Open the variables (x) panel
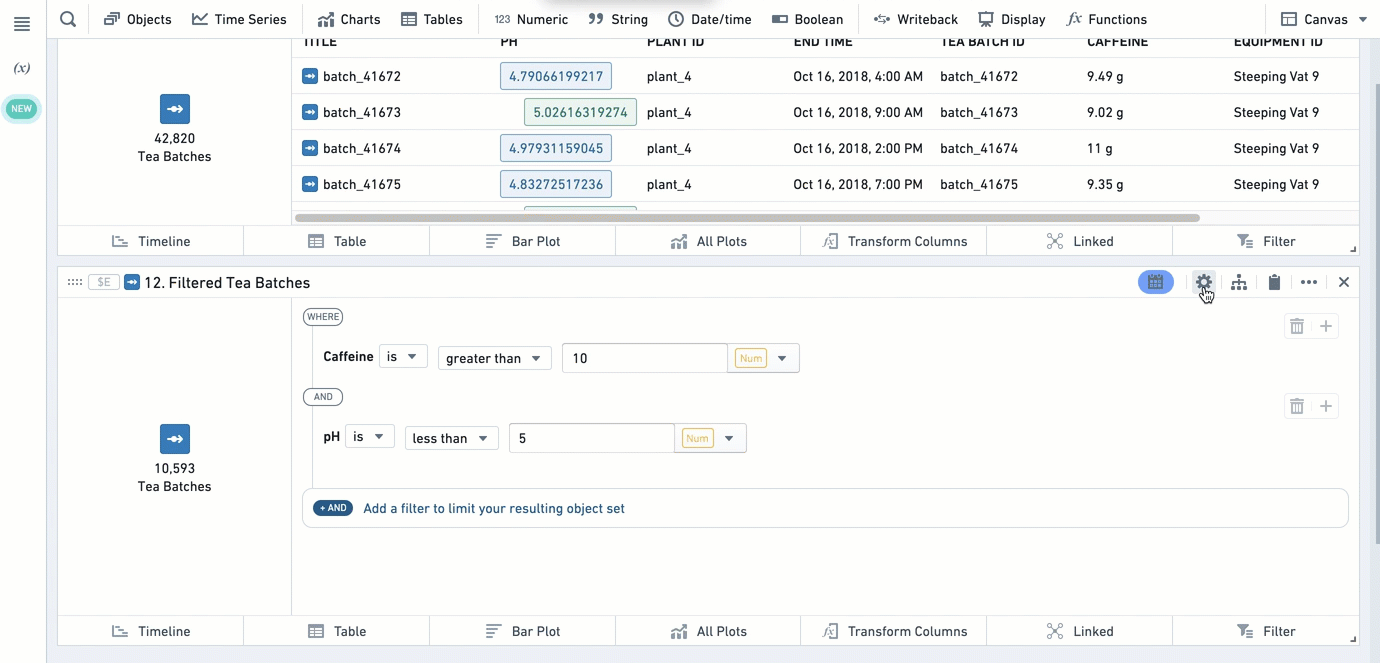 coord(22,68)
